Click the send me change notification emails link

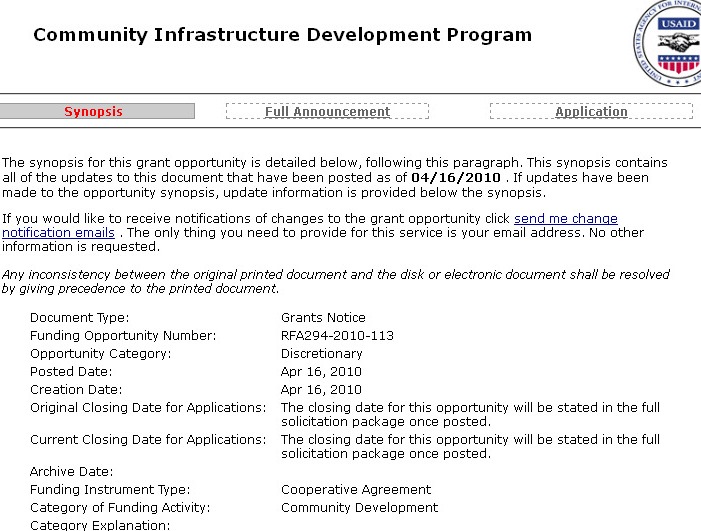click(x=565, y=218)
